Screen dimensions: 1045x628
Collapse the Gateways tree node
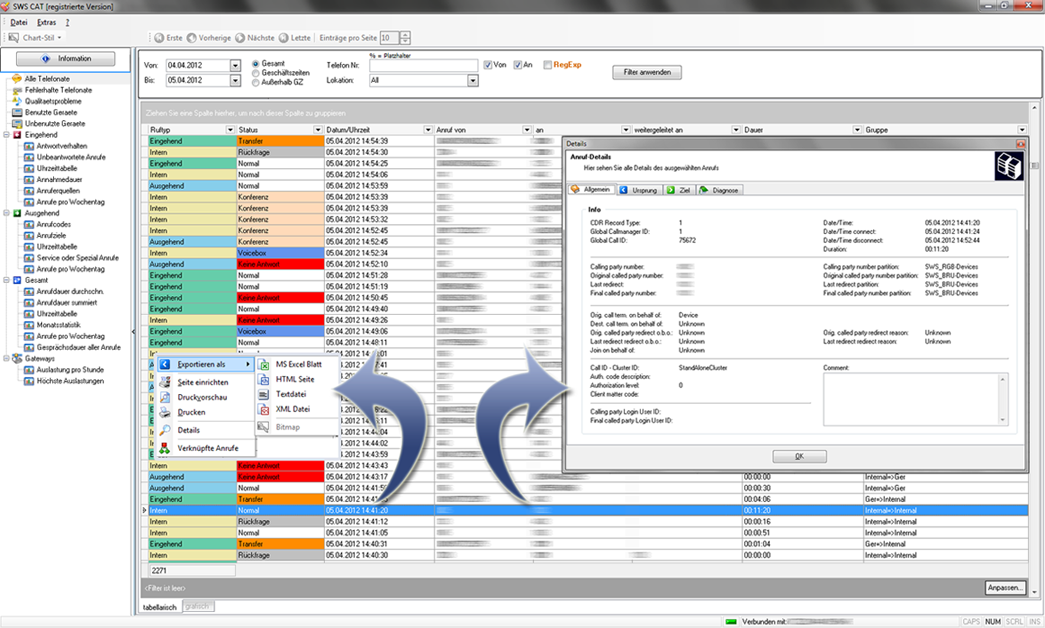[x=7, y=359]
